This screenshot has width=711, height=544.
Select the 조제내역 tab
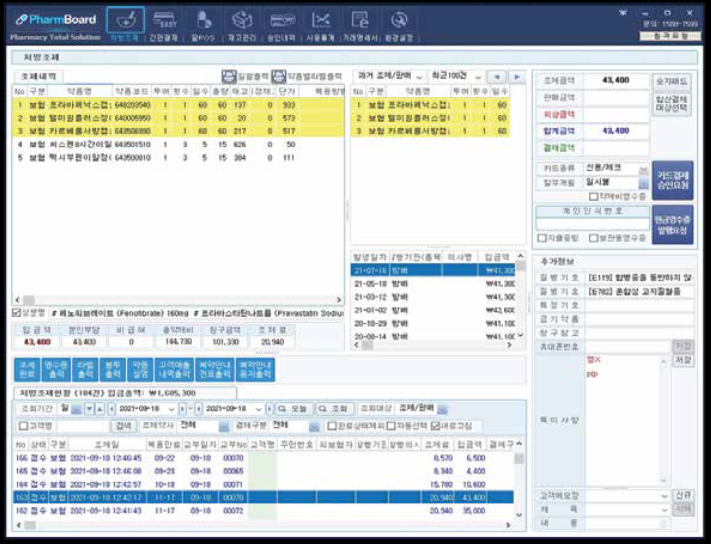39,76
